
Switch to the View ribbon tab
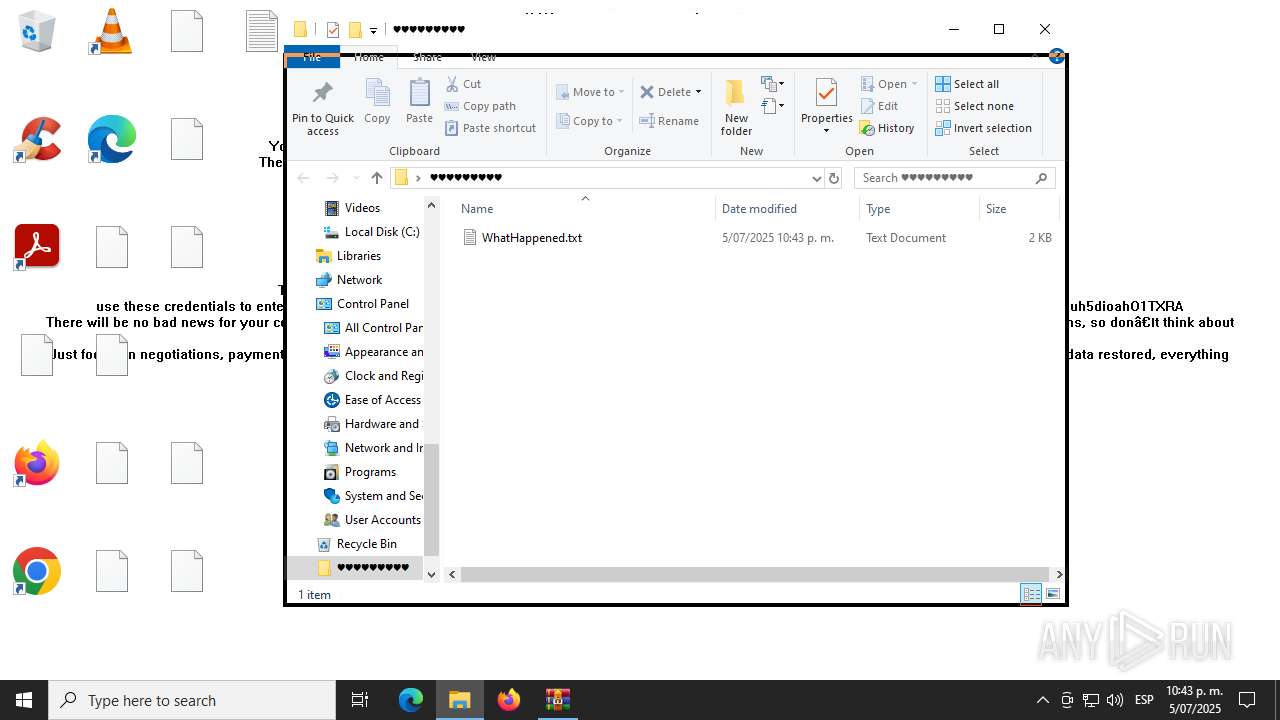[x=483, y=58]
